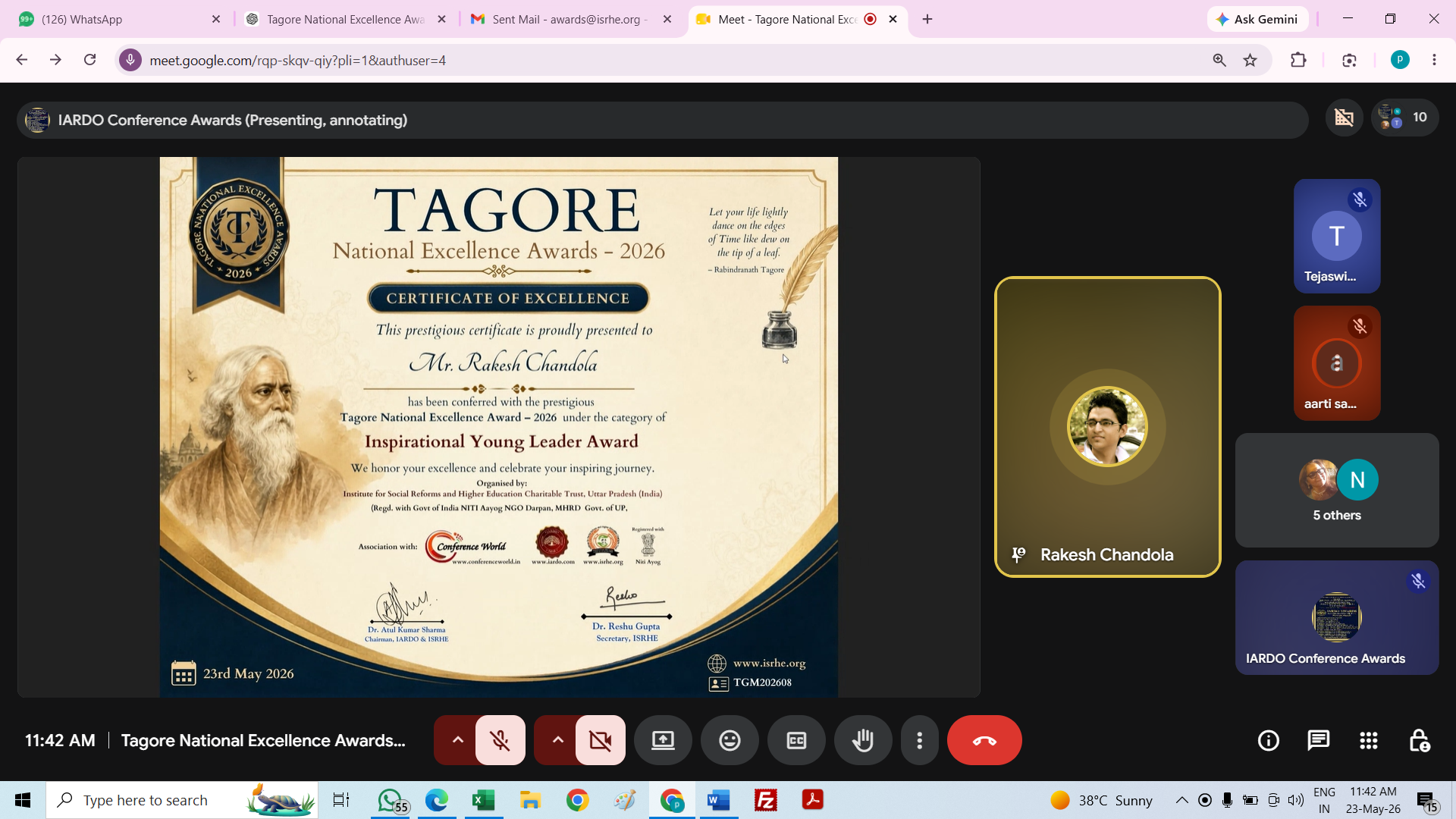Toggle closed captions

point(796,740)
